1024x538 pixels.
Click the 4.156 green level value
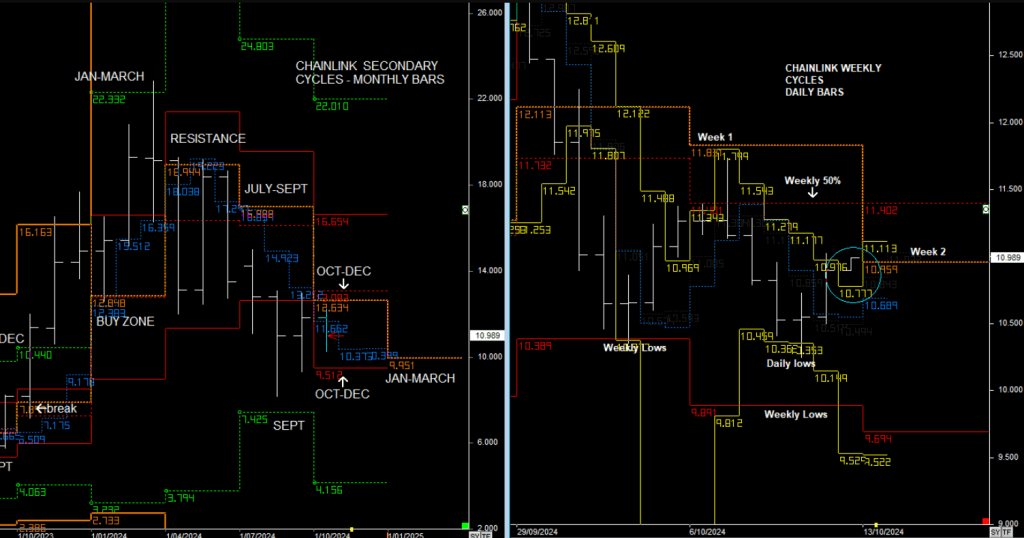click(328, 490)
